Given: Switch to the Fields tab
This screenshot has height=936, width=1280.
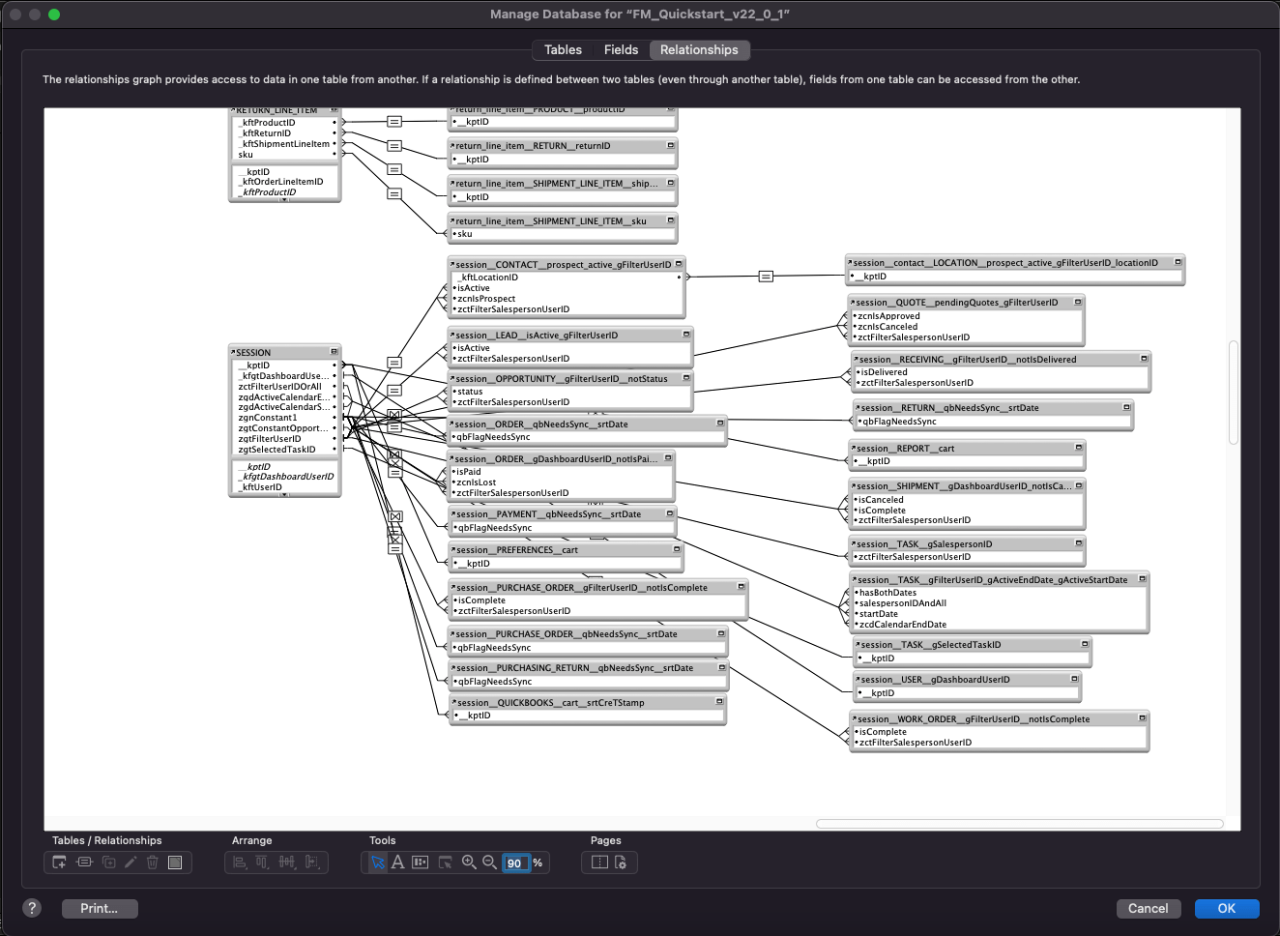Looking at the screenshot, I should click(x=621, y=50).
